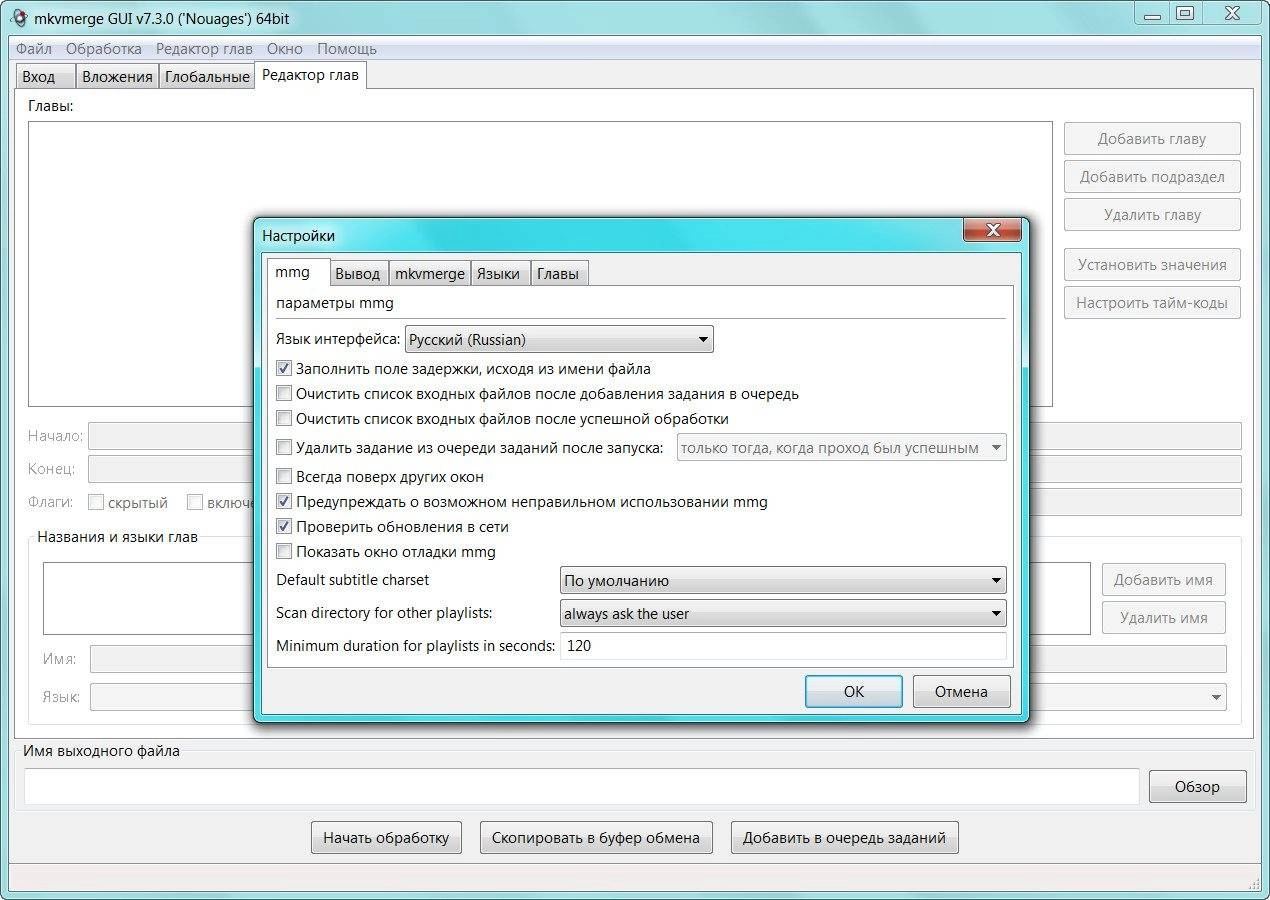
Task: Switch to the "Вывод" settings tab
Action: (x=357, y=273)
